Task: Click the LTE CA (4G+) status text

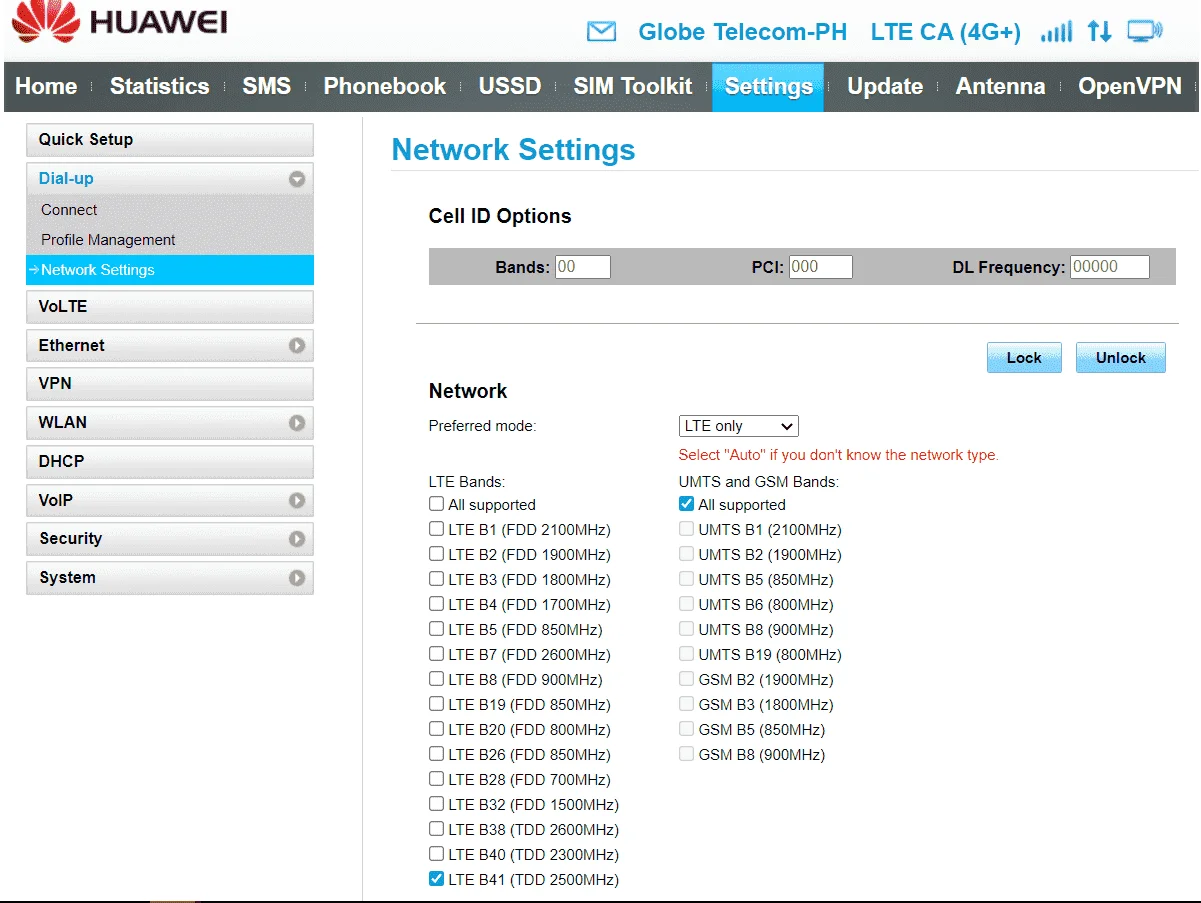Action: (946, 32)
